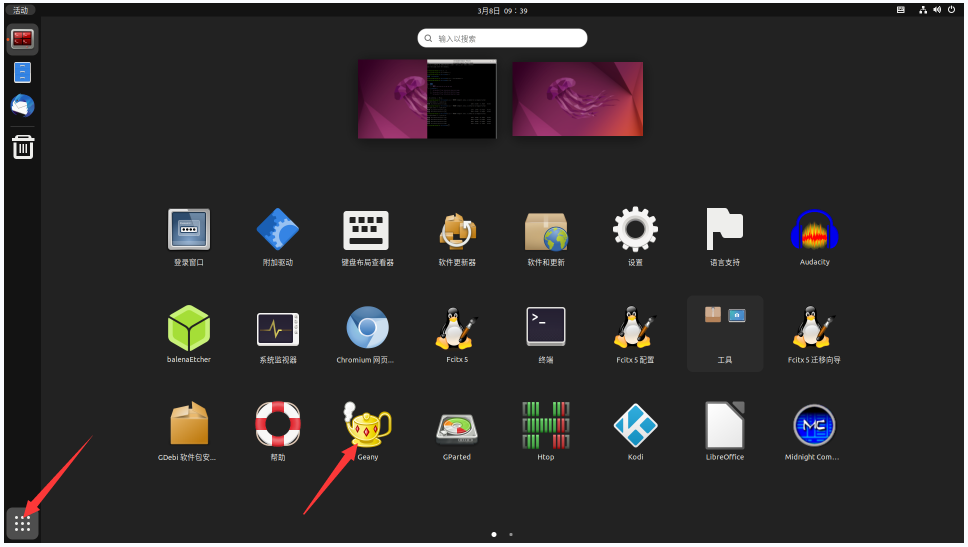Launch Chromium web browser
Screen dimensions: 968x547
(367, 328)
